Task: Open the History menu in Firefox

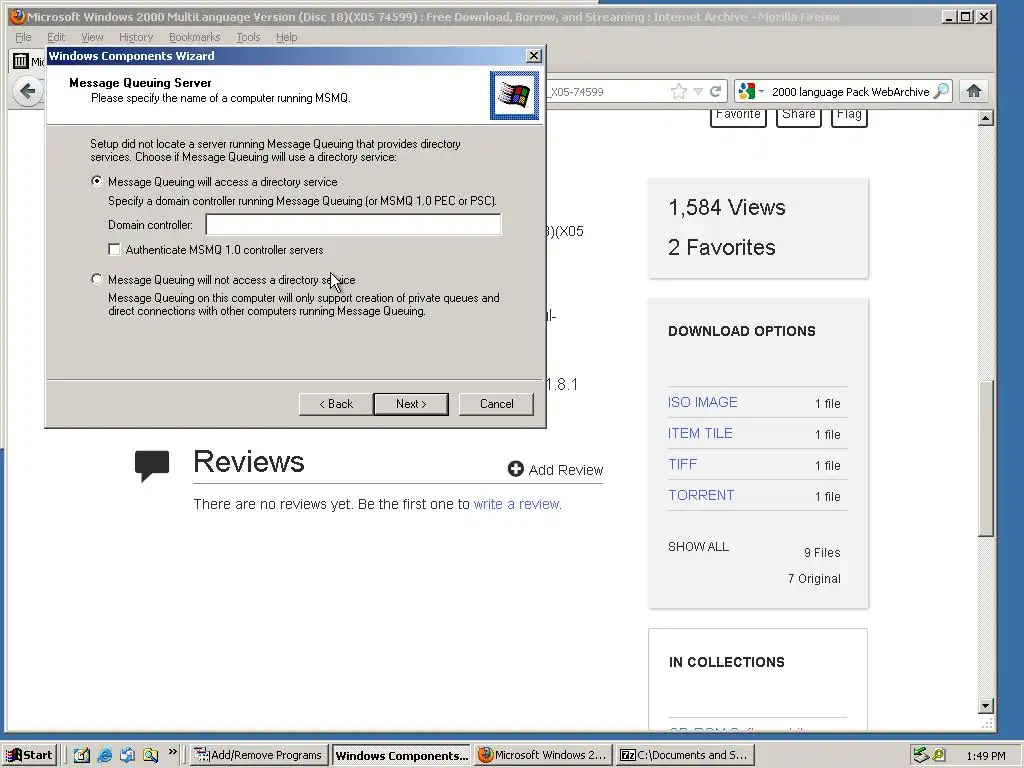Action: (136, 37)
